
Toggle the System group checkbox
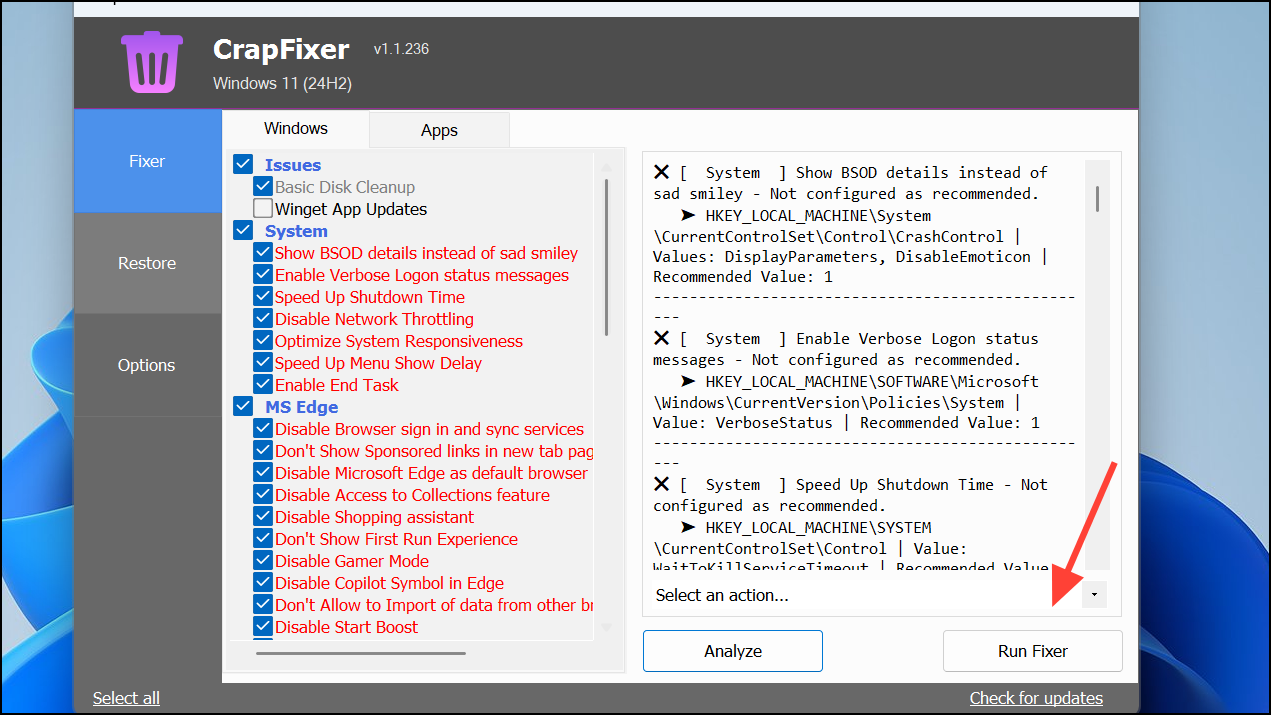(243, 231)
